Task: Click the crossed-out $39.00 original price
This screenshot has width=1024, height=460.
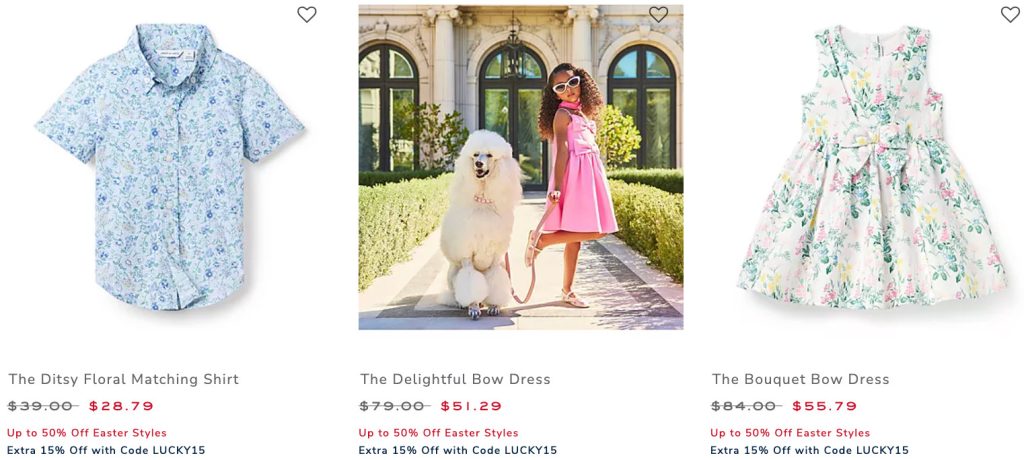Action: point(42,406)
